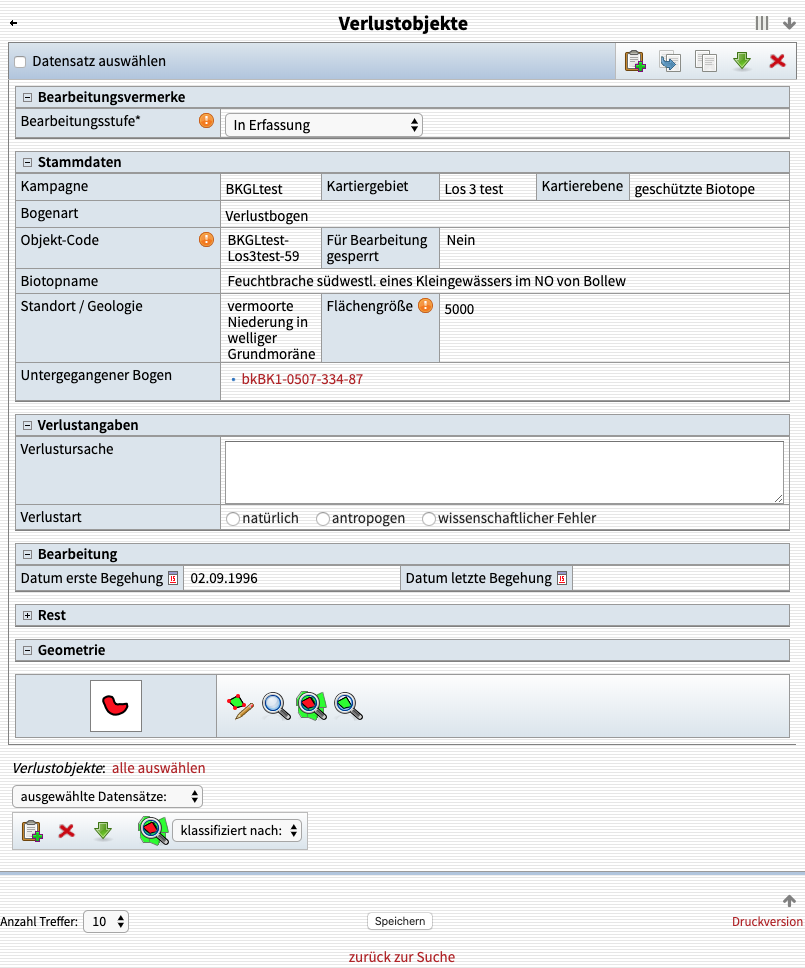Collapse the Stammdaten section
The height and width of the screenshot is (968, 805).
(28, 162)
